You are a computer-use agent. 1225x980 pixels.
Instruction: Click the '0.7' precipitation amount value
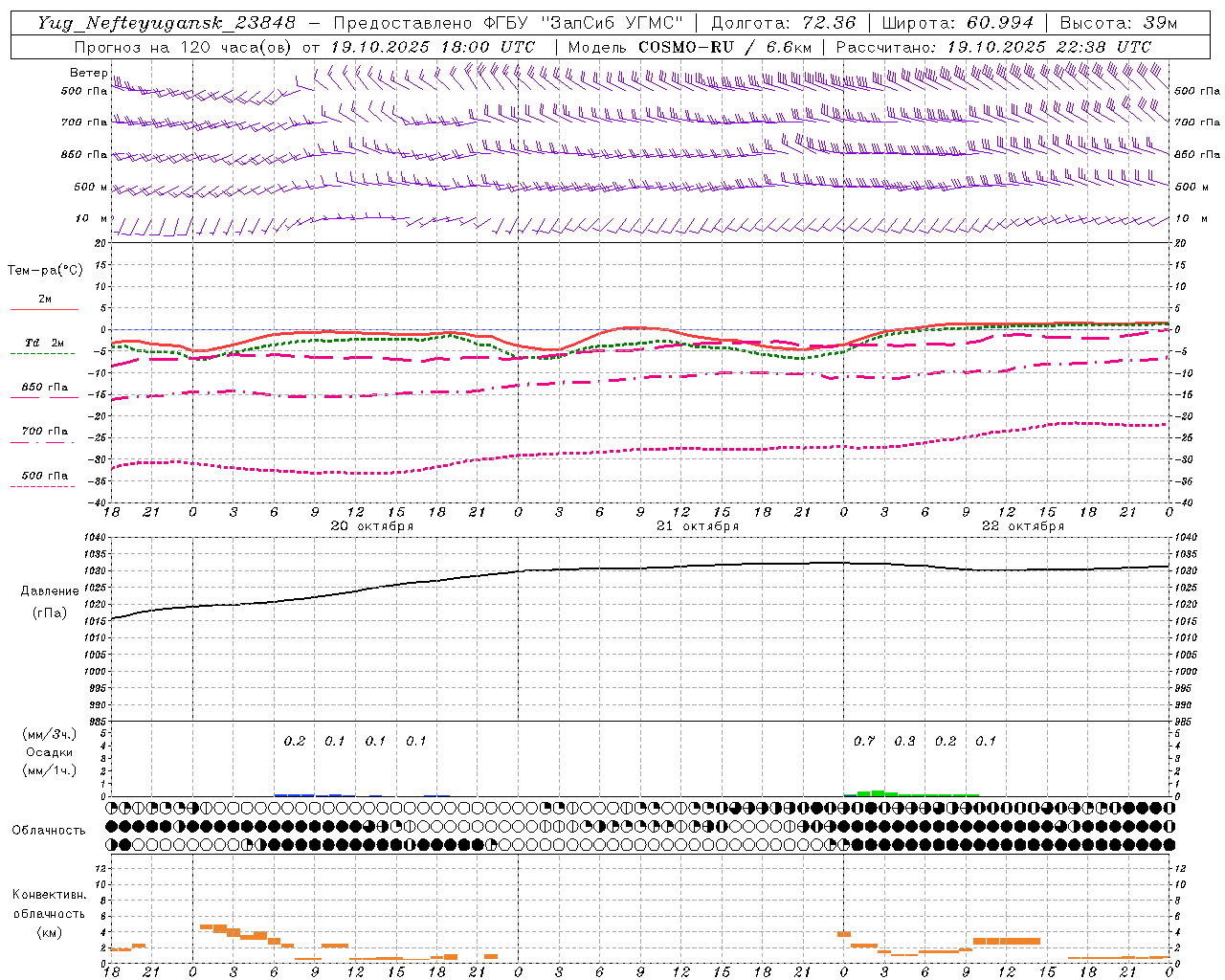[864, 742]
